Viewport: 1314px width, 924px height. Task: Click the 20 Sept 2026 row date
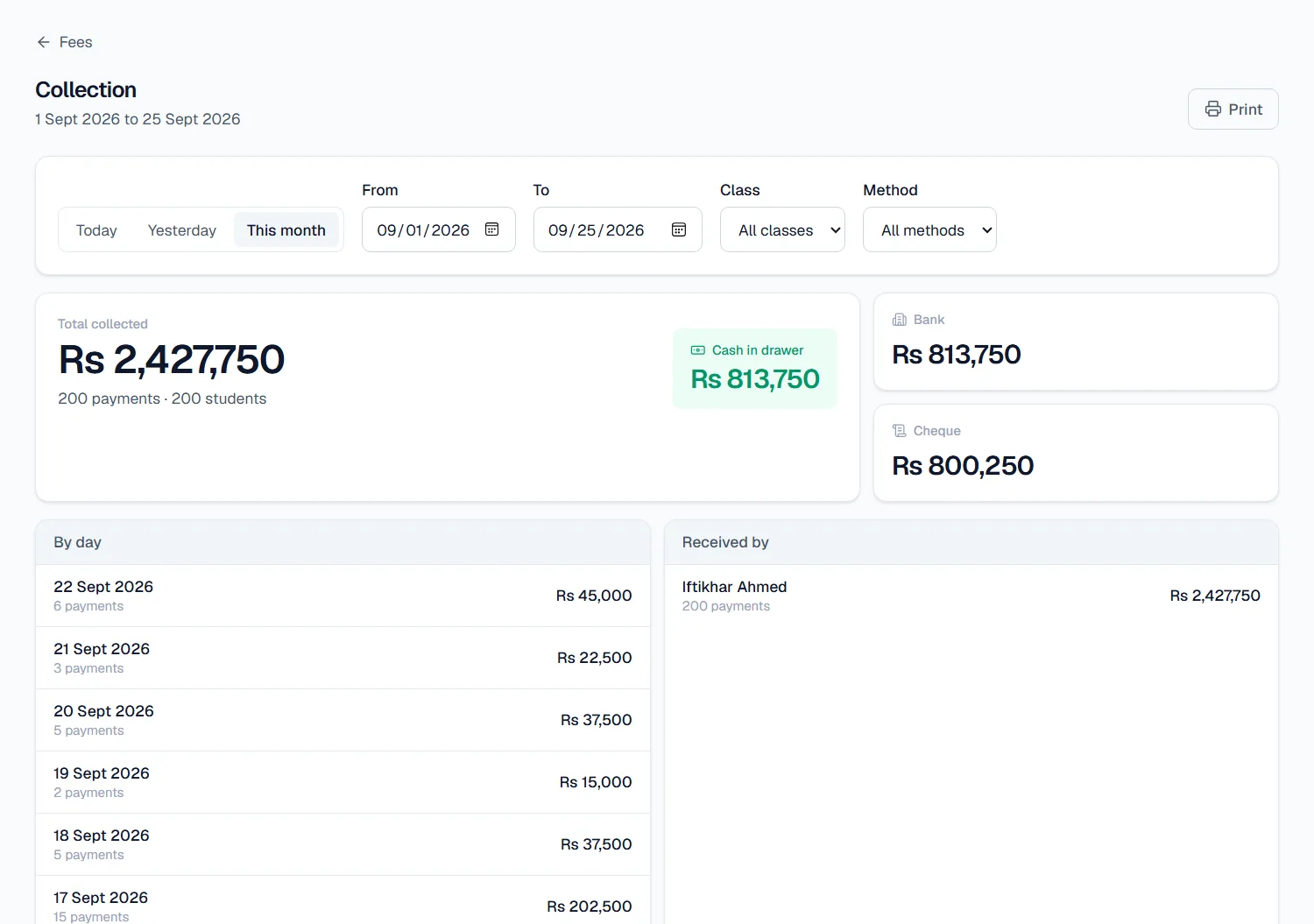(x=103, y=711)
